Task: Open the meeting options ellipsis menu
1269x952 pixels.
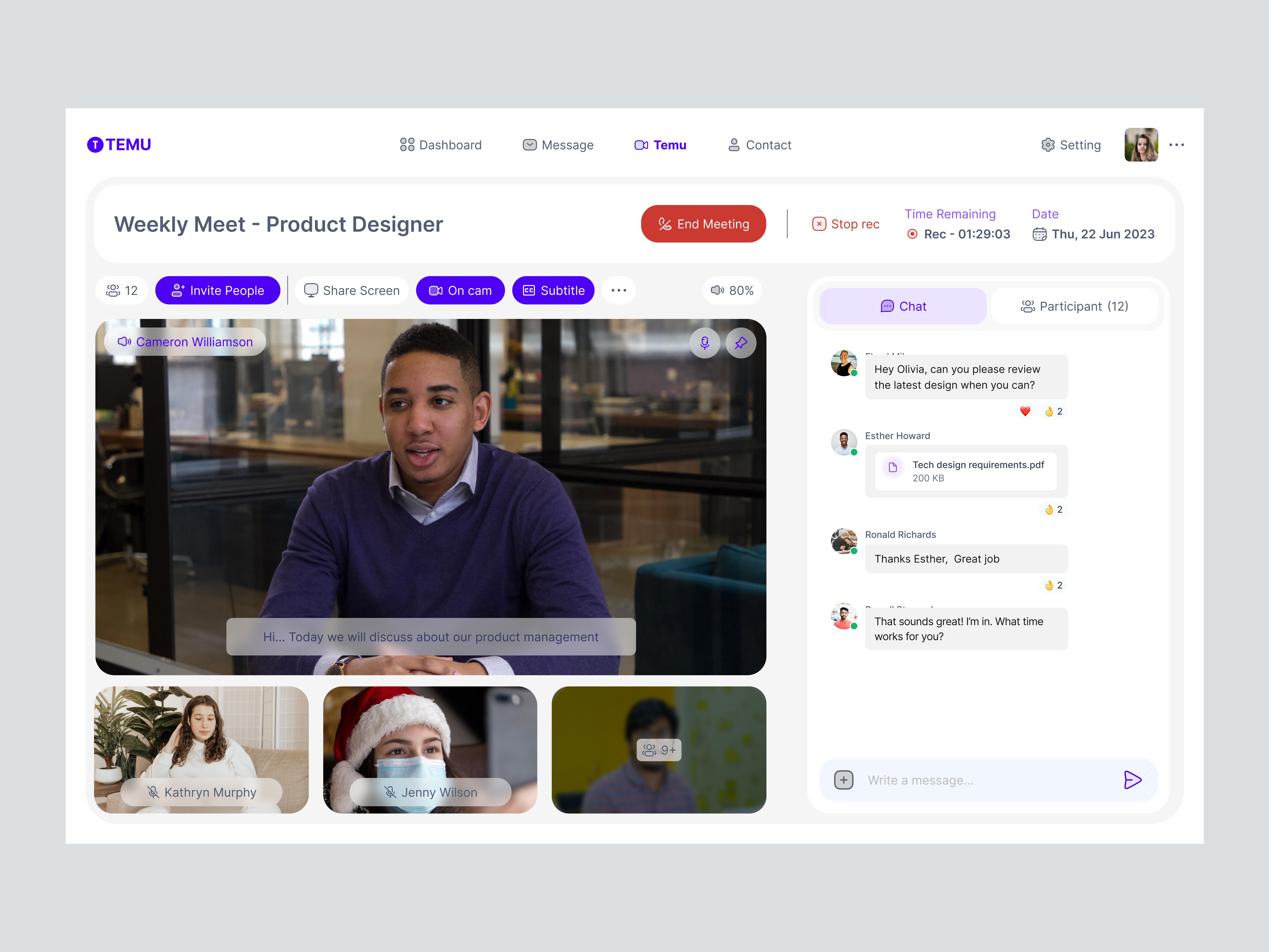Action: point(619,290)
